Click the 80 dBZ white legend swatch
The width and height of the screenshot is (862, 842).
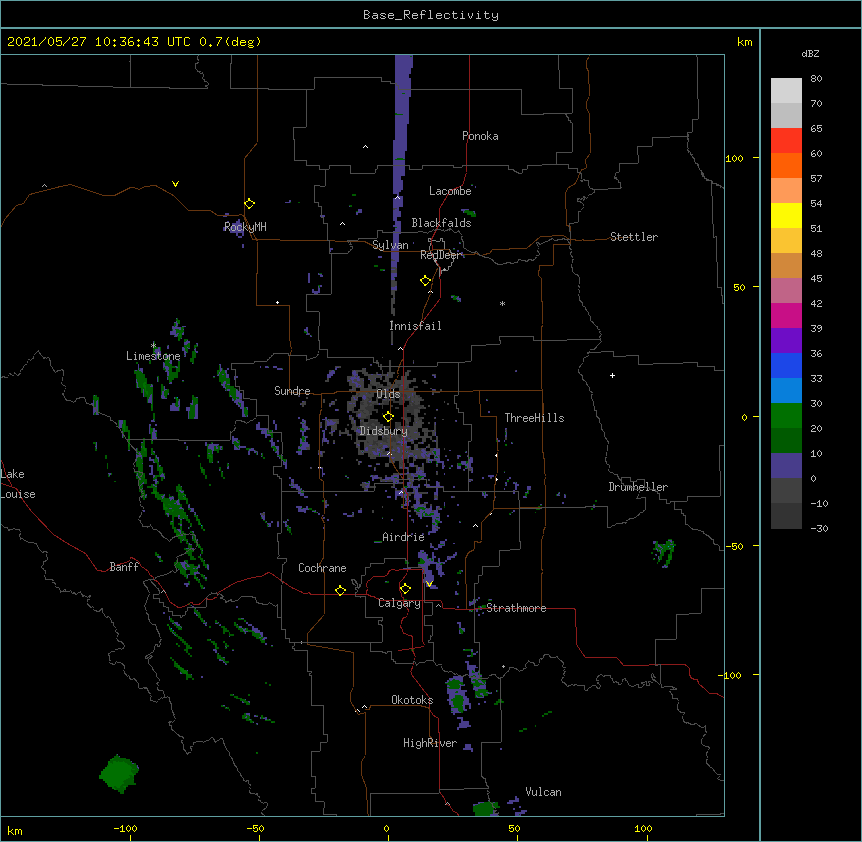point(786,90)
